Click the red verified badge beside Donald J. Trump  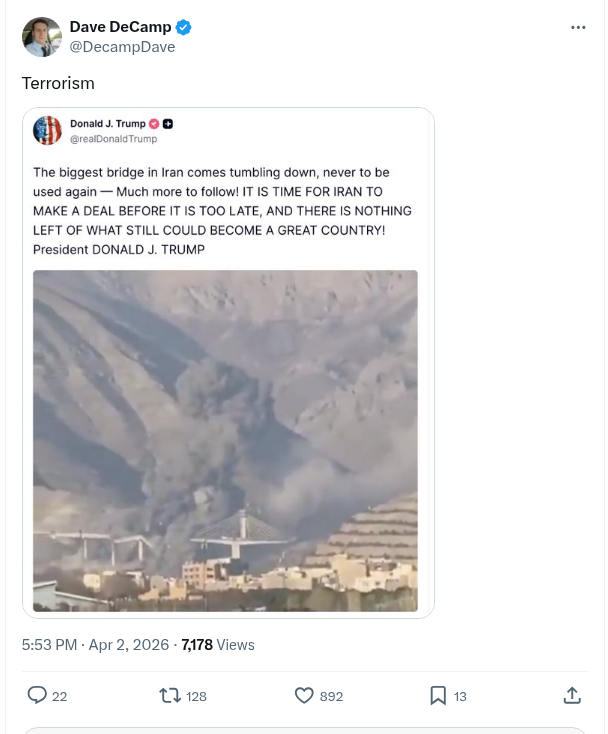pyautogui.click(x=154, y=123)
